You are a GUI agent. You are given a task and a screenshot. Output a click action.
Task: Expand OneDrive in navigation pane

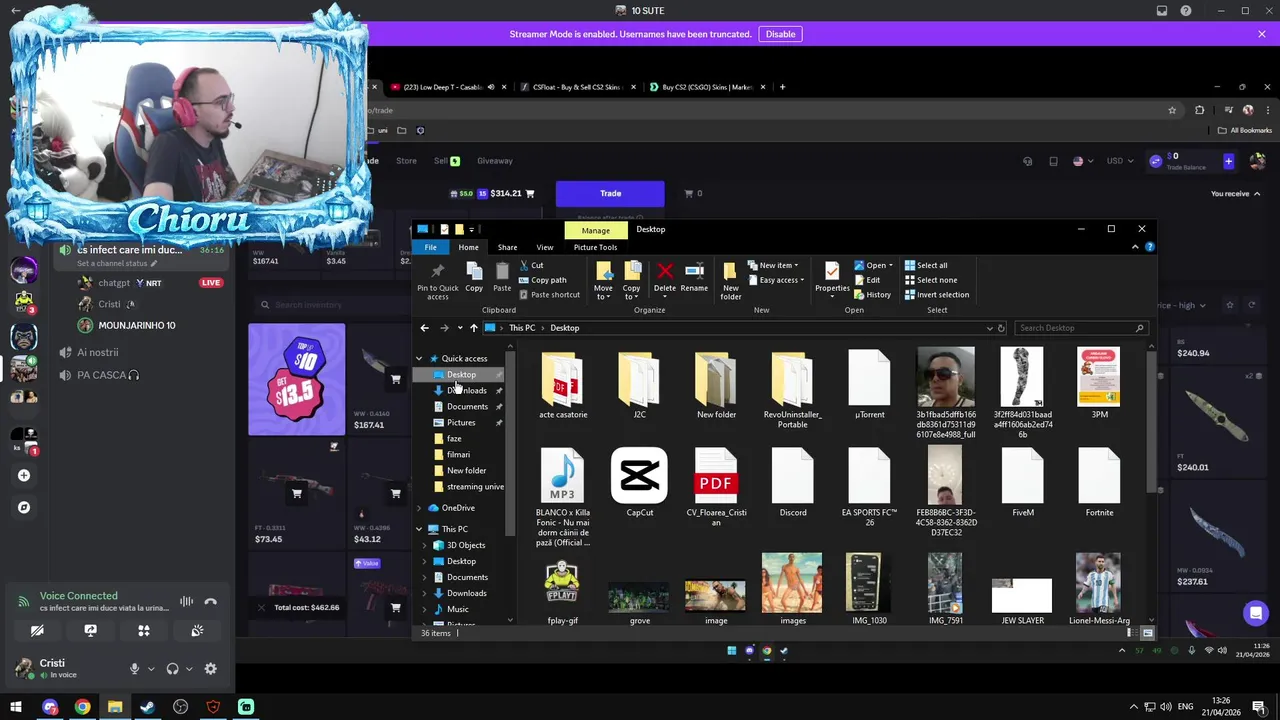[420, 508]
